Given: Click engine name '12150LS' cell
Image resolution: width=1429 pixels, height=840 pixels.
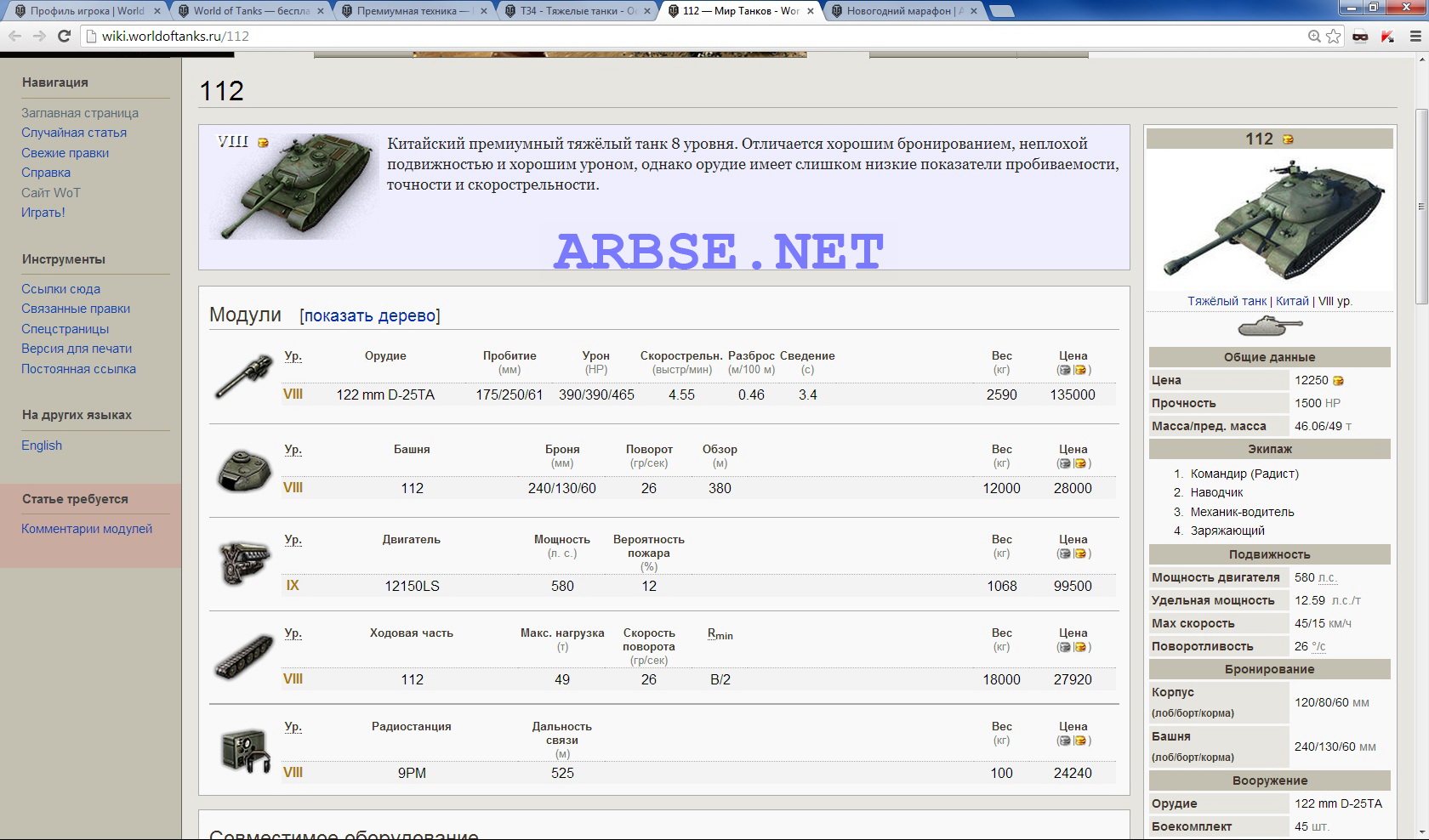Looking at the screenshot, I should pyautogui.click(x=412, y=586).
